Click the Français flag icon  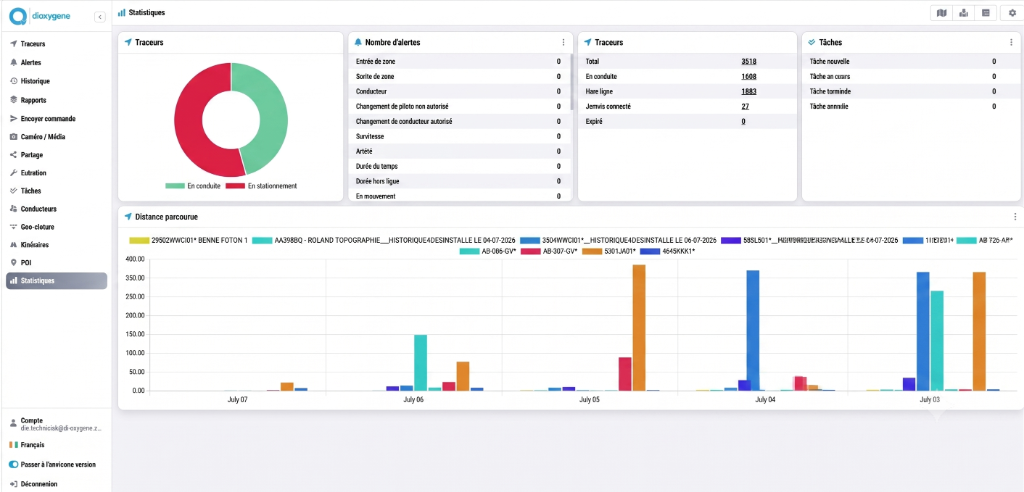[x=13, y=445]
